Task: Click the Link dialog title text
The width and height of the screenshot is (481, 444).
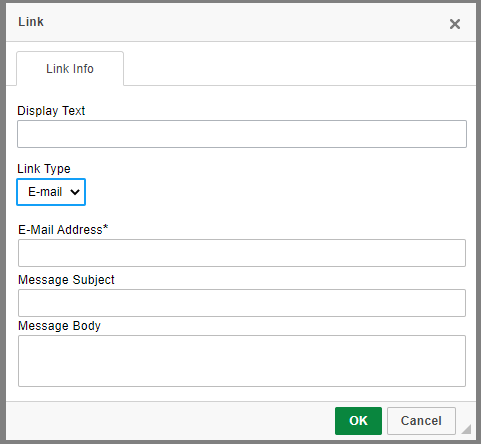Action: coord(31,22)
